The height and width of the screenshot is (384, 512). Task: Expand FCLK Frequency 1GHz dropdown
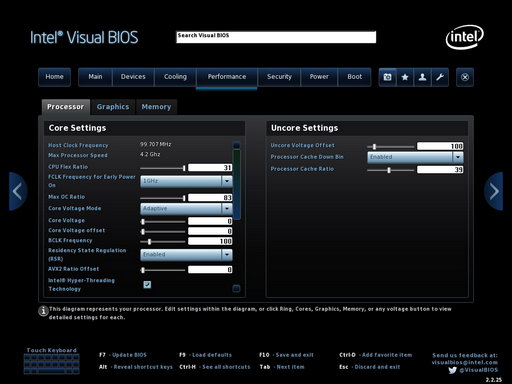click(x=186, y=181)
